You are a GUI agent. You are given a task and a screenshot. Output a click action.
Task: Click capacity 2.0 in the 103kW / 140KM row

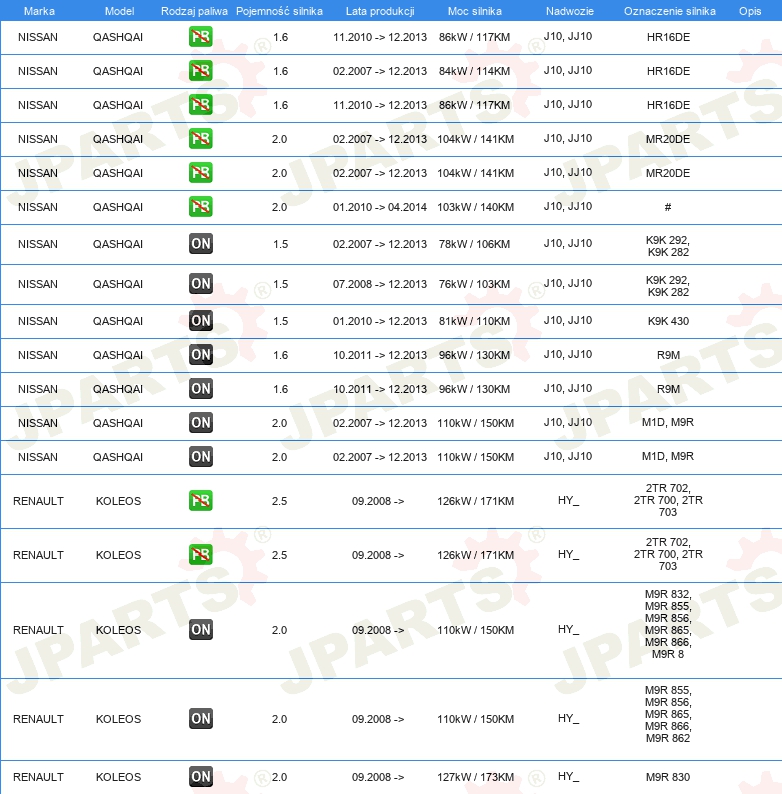tap(280, 207)
